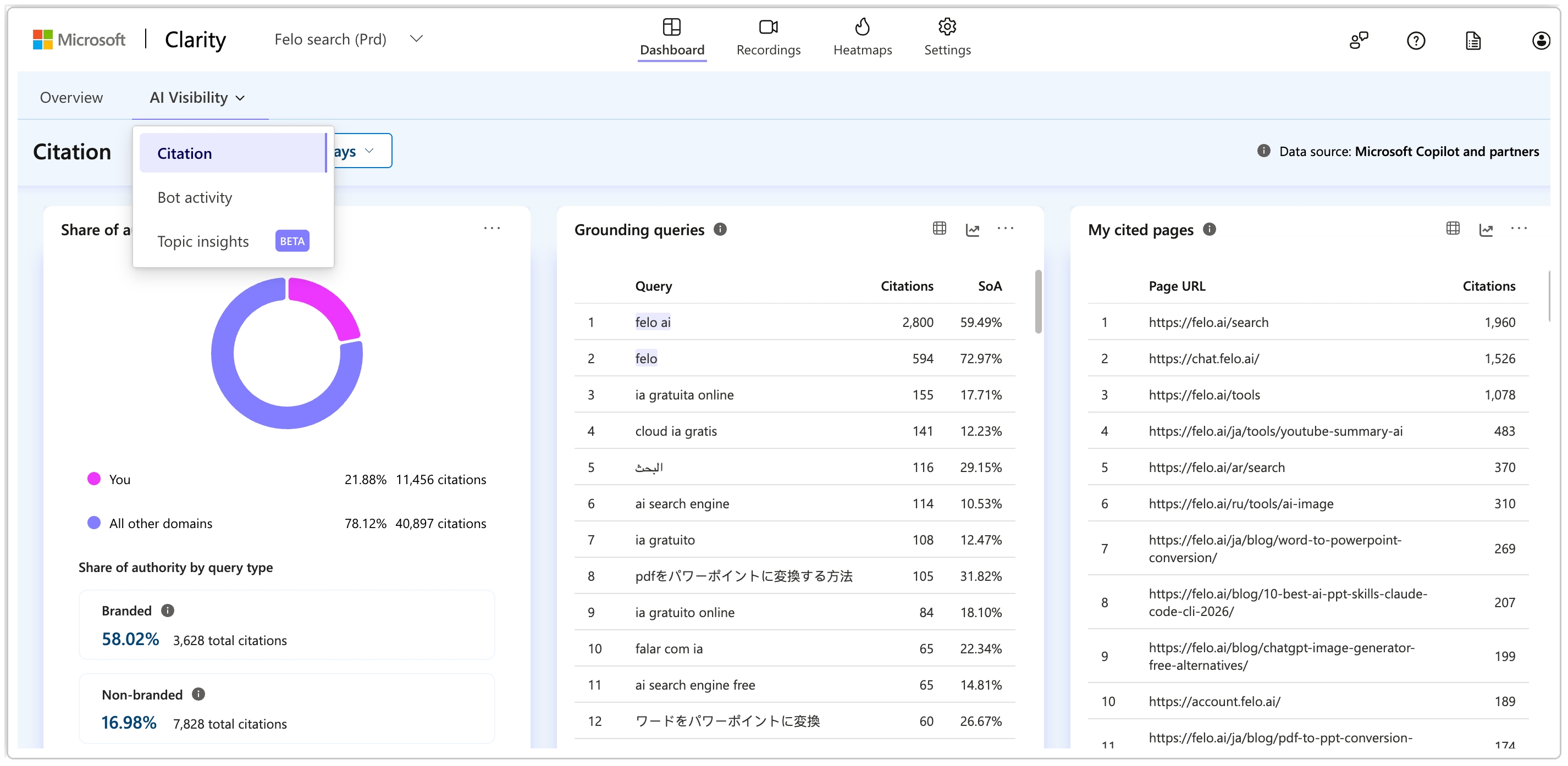Open the Dashboard tab
The image size is (1568, 766).
pos(671,38)
